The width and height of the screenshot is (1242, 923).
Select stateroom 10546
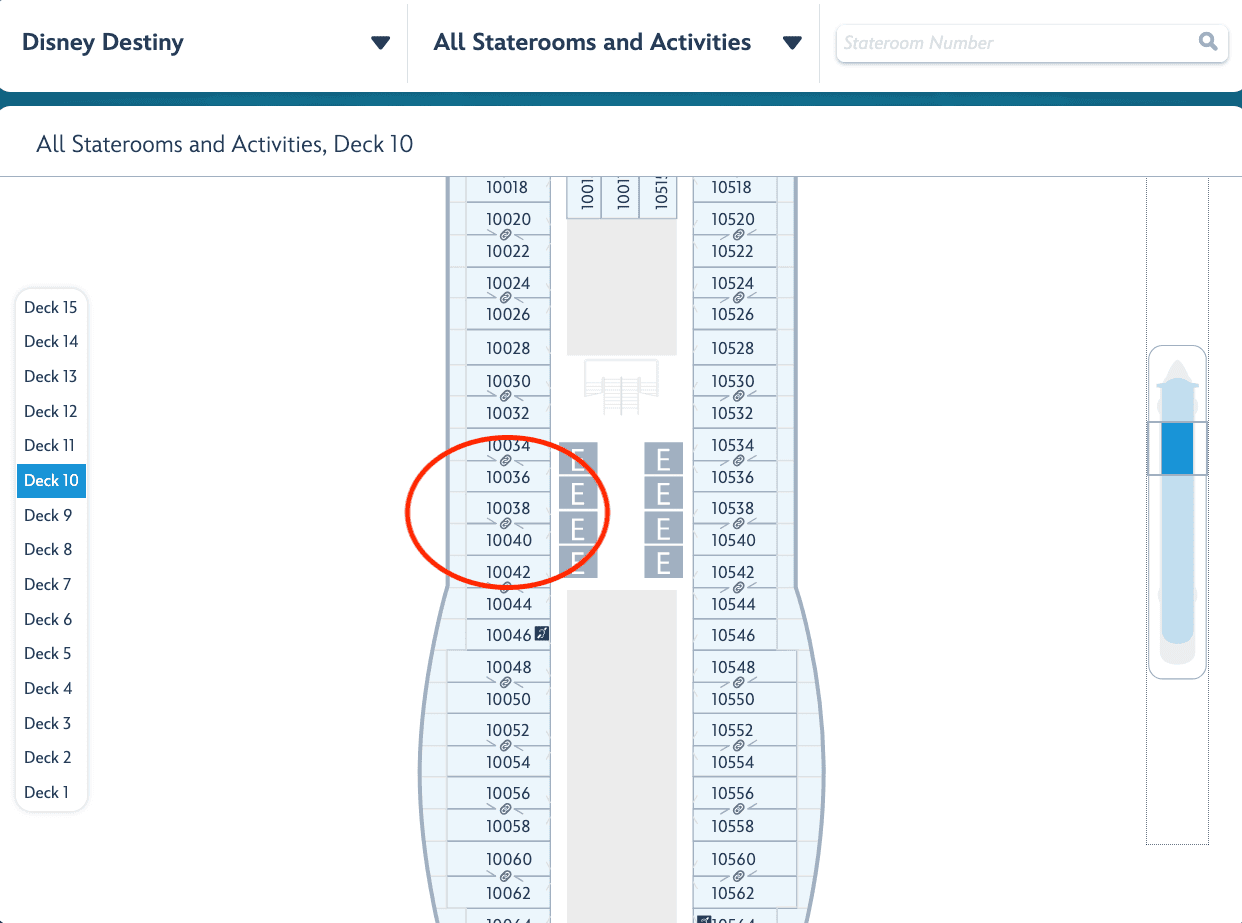734,635
